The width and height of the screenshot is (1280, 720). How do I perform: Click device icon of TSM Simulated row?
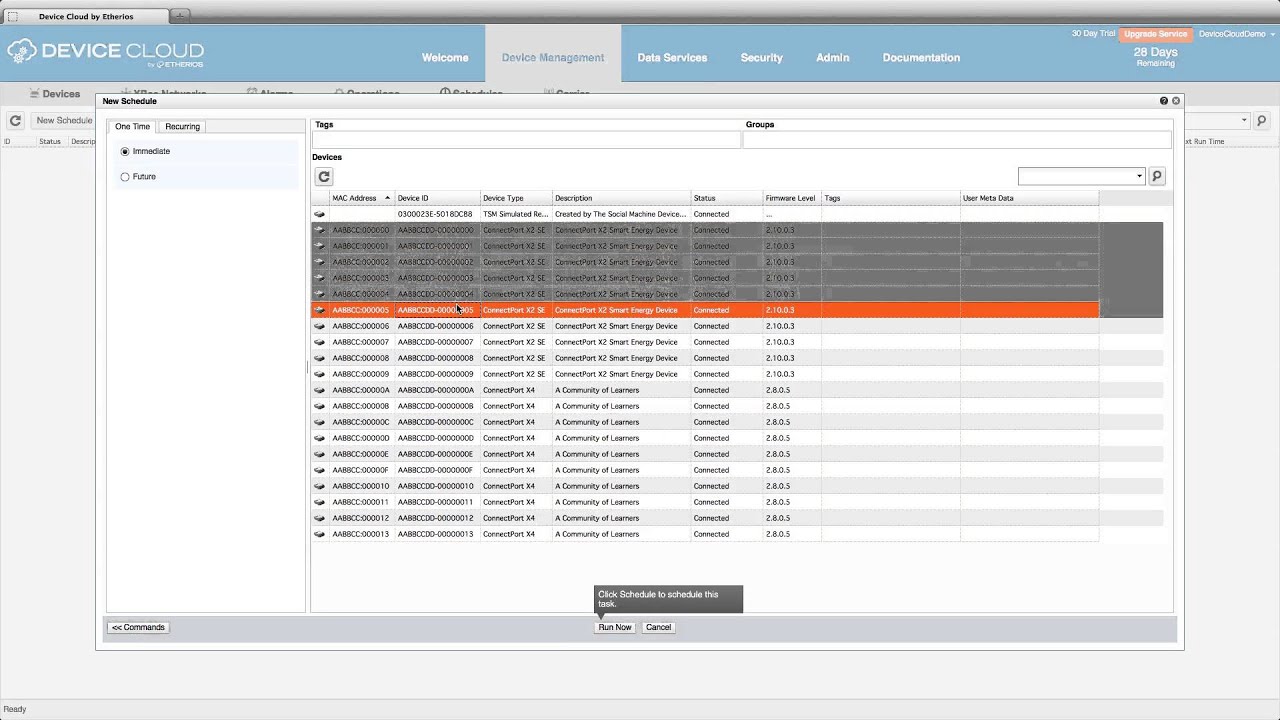tap(320, 214)
